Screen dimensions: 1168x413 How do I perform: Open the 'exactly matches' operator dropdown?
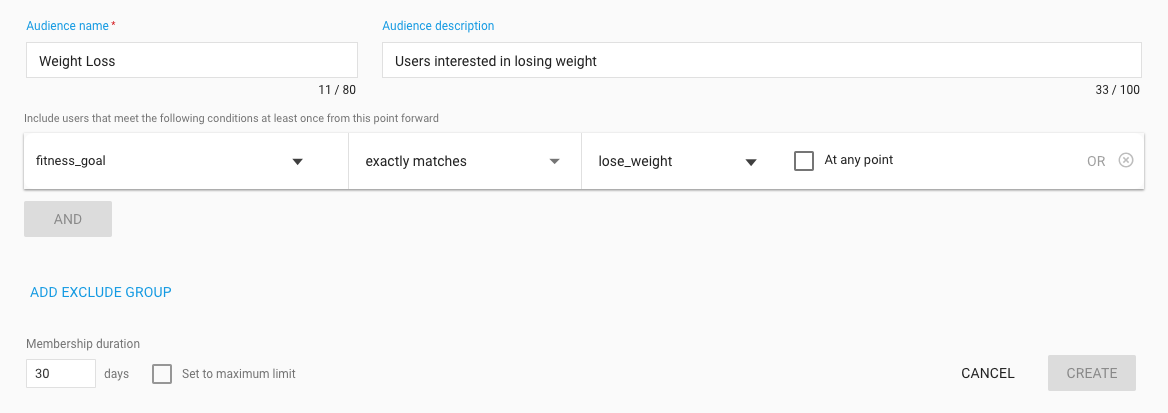click(465, 161)
